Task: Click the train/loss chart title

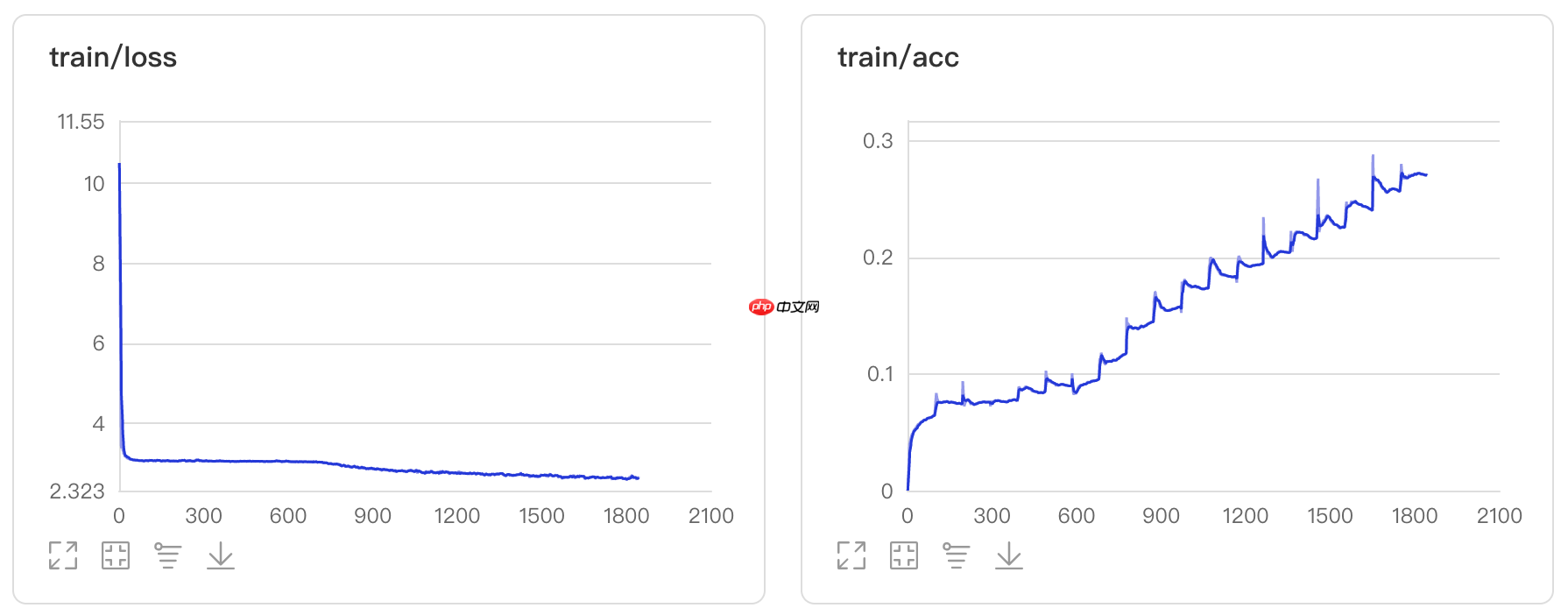Action: tap(113, 58)
